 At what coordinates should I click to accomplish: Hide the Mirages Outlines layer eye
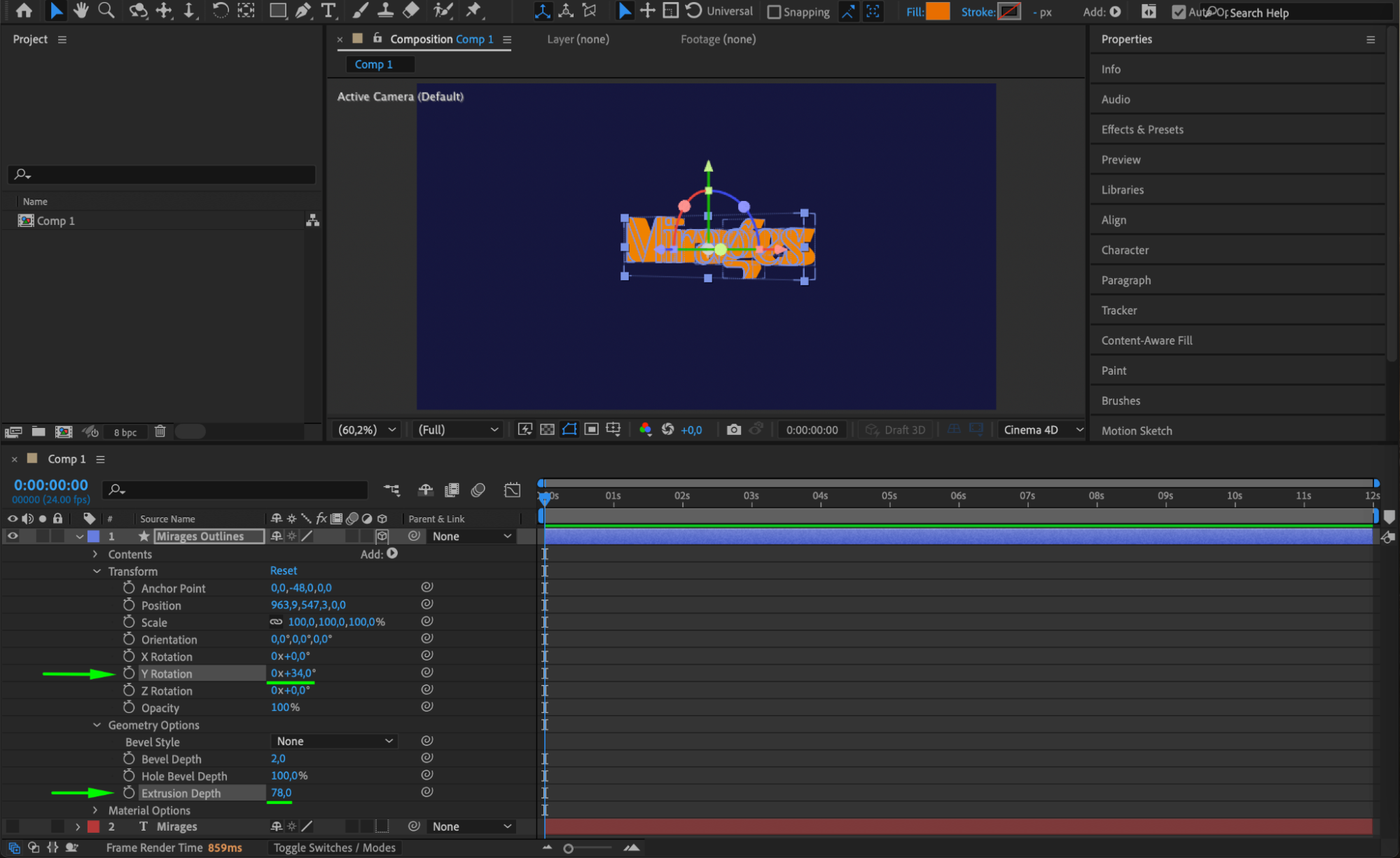click(x=13, y=536)
